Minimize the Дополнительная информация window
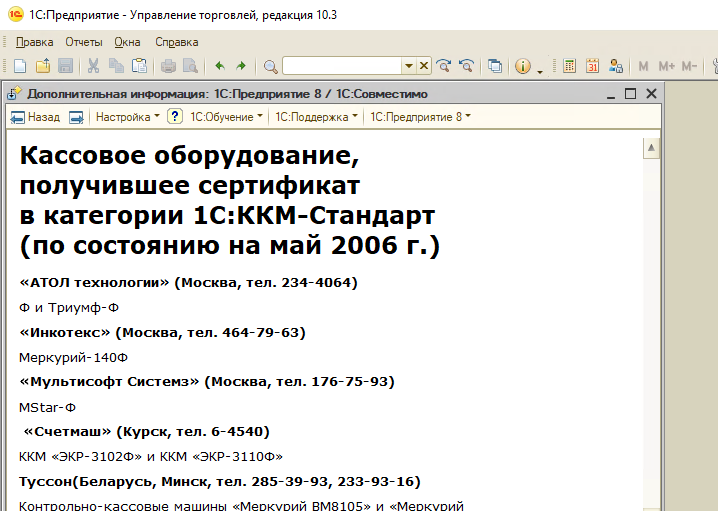 [x=610, y=94]
